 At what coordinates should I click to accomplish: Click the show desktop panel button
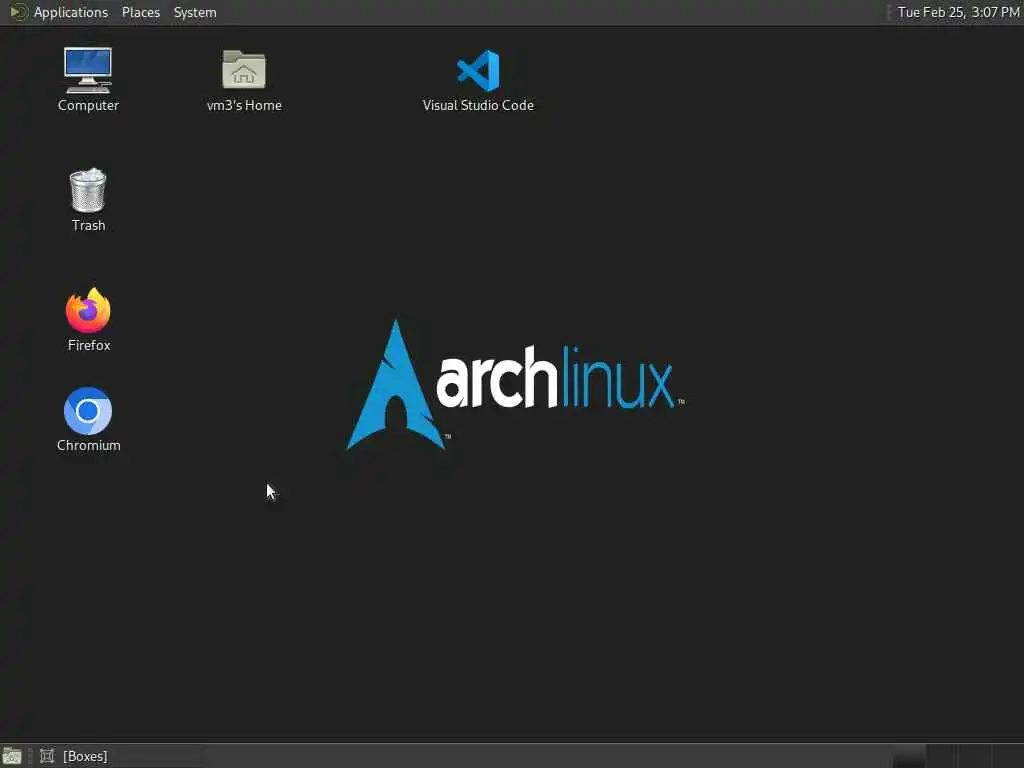pyautogui.click(x=12, y=756)
